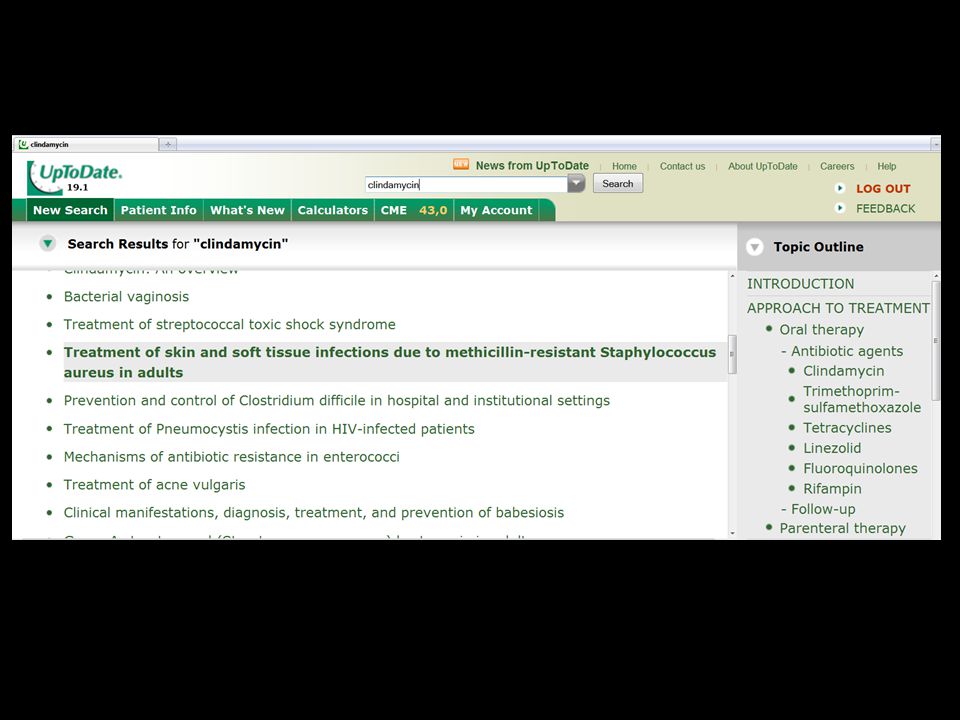Open the Calculators tab
Viewport: 960px width, 720px height.
pos(332,210)
